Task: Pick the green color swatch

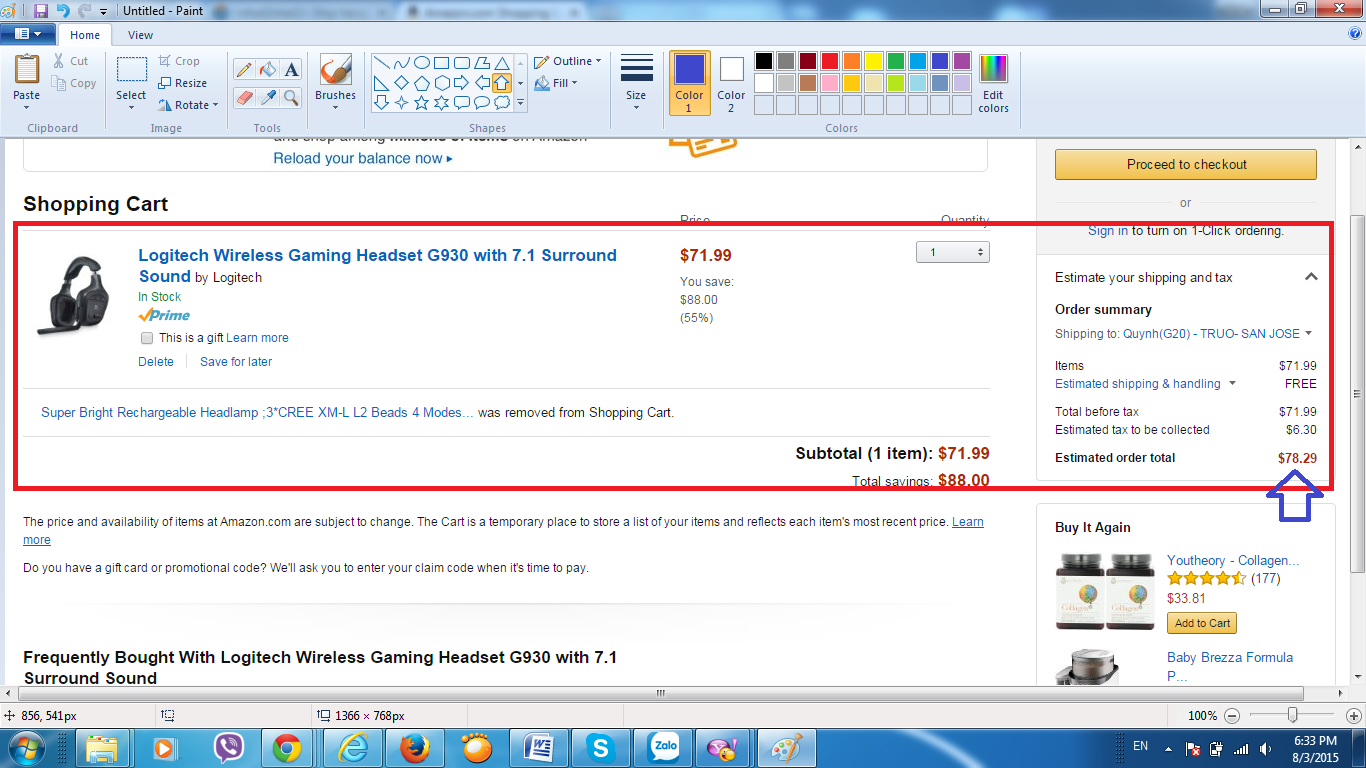Action: pyautogui.click(x=896, y=62)
